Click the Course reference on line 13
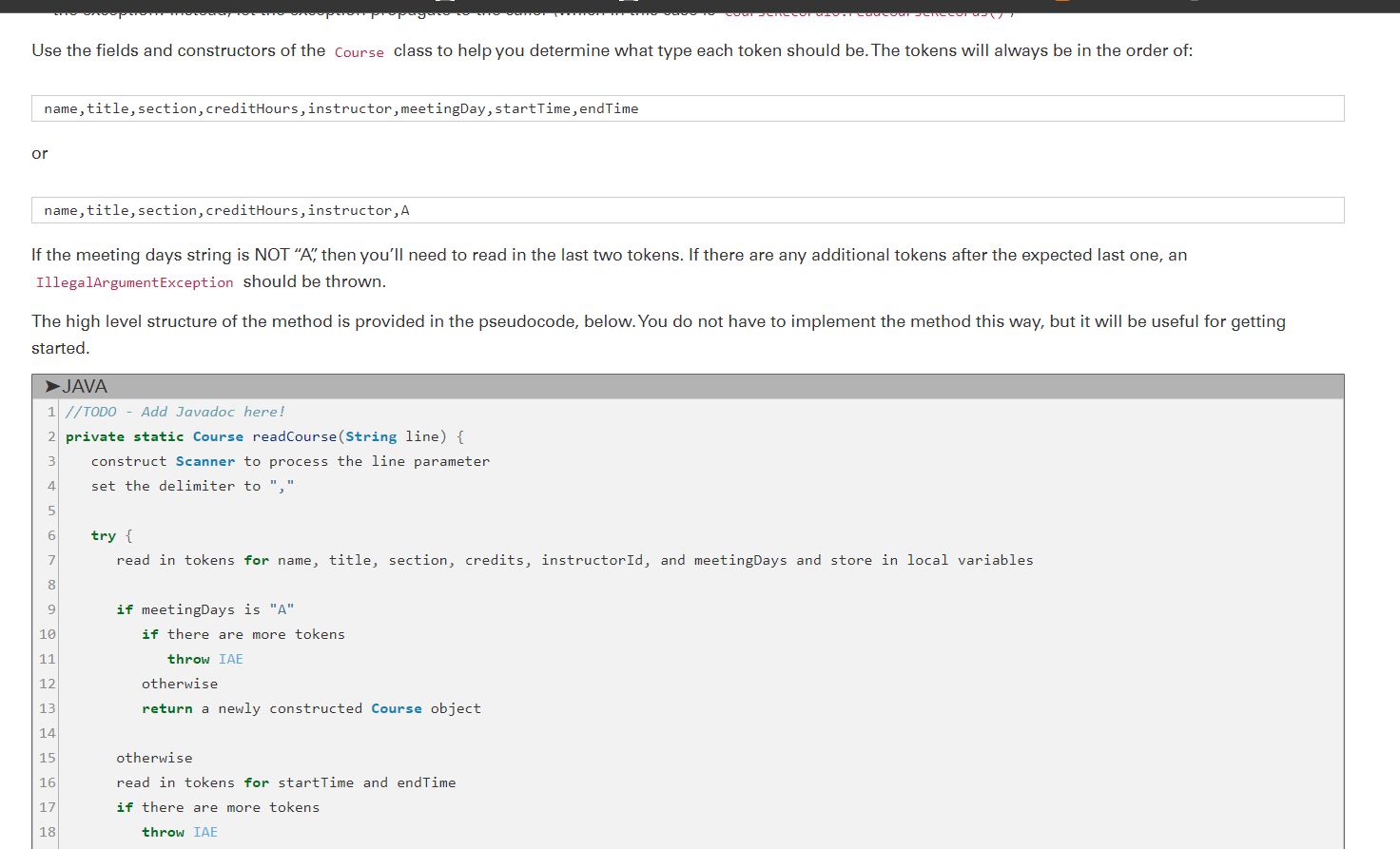The height and width of the screenshot is (849, 1400). 397,708
